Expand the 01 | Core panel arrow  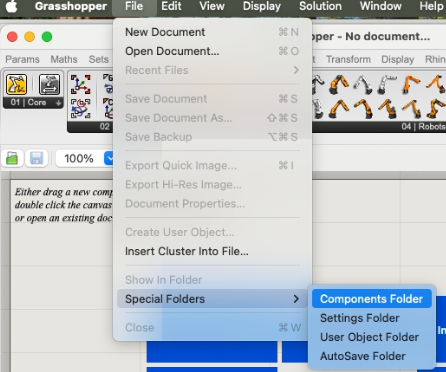tap(58, 103)
